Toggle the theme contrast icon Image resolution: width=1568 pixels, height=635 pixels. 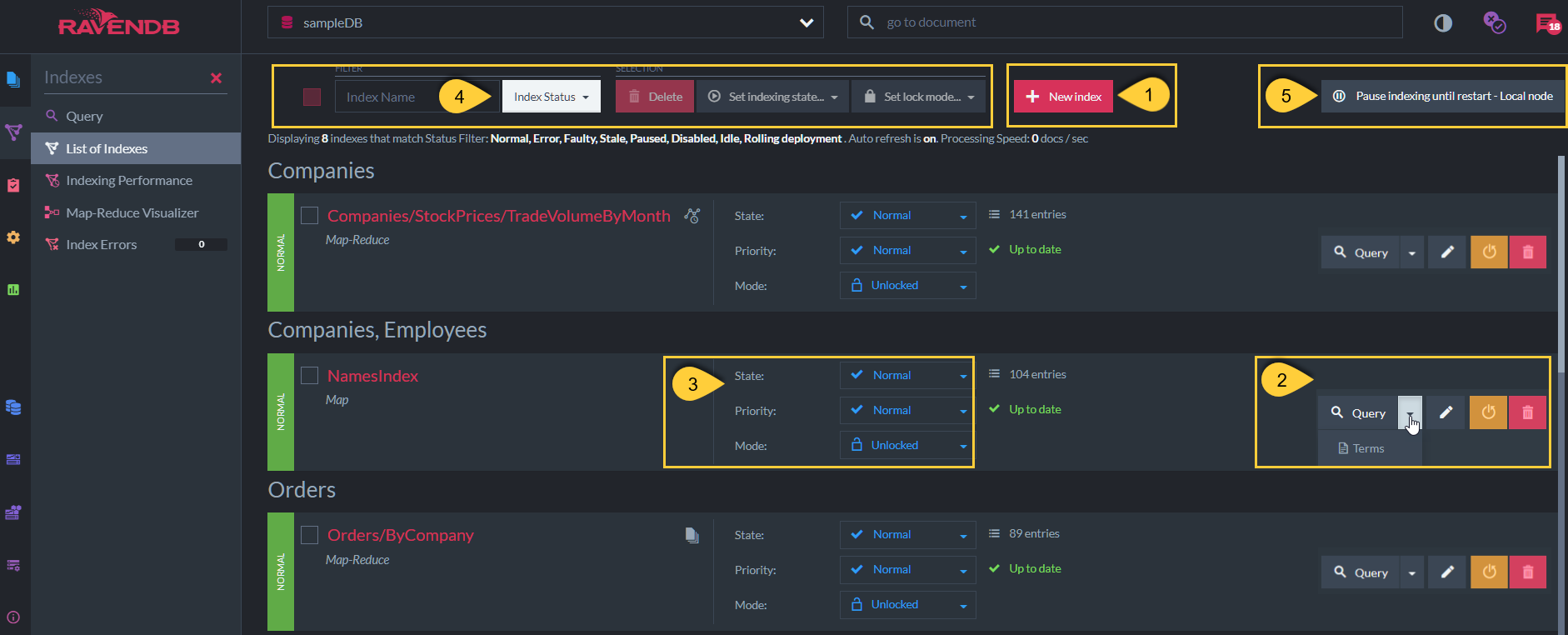pyautogui.click(x=1443, y=23)
